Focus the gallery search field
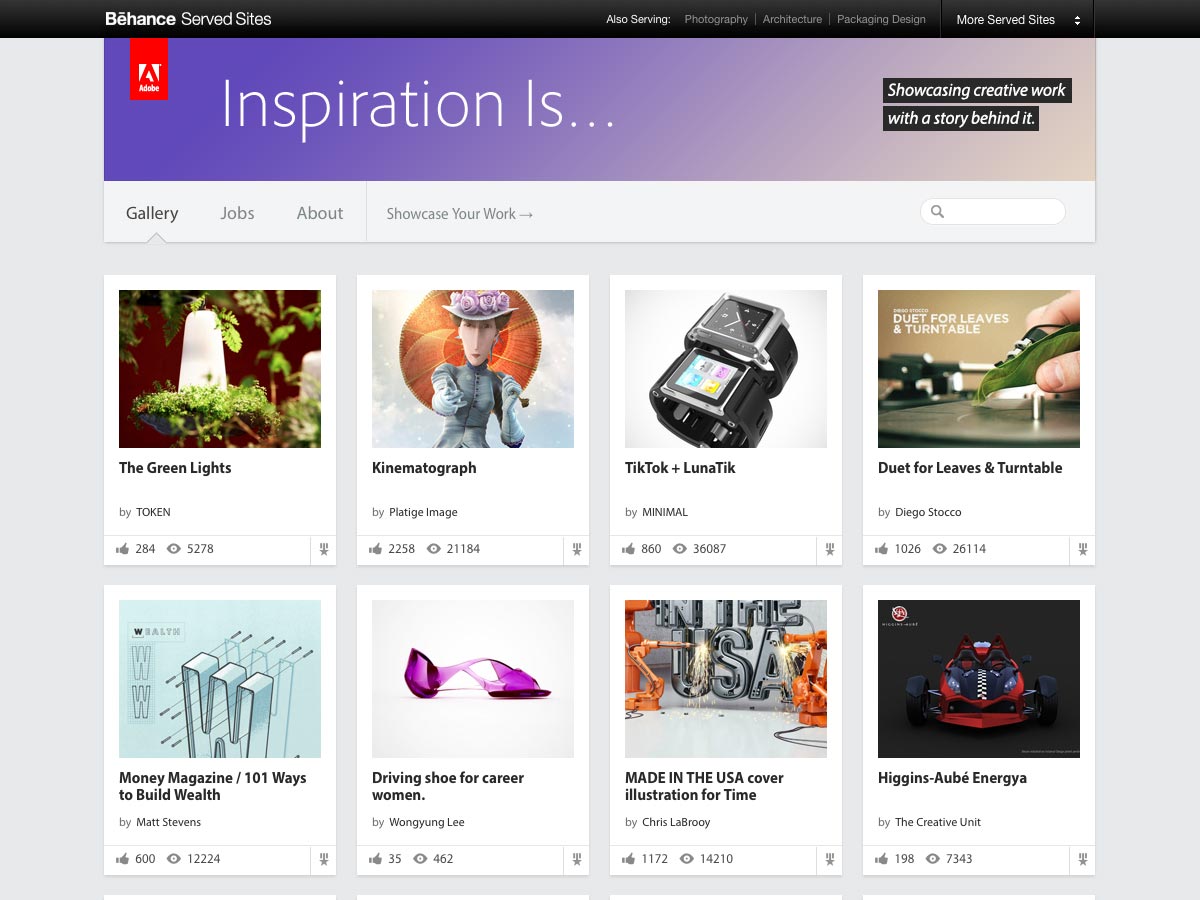Image resolution: width=1200 pixels, height=900 pixels. point(992,212)
